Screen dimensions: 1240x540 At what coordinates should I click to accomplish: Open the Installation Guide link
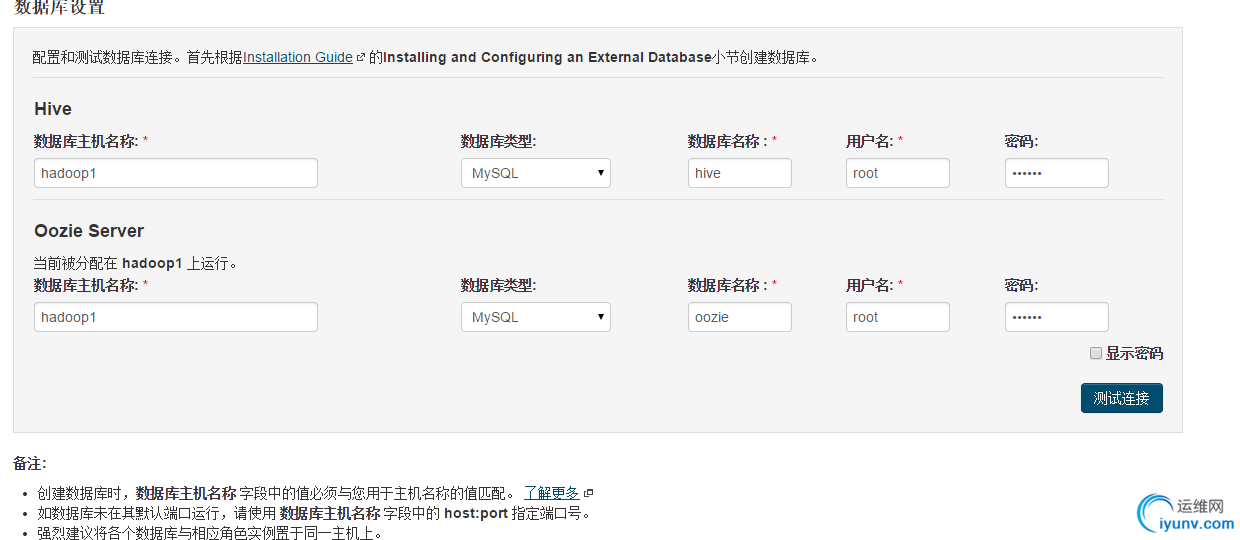(298, 57)
